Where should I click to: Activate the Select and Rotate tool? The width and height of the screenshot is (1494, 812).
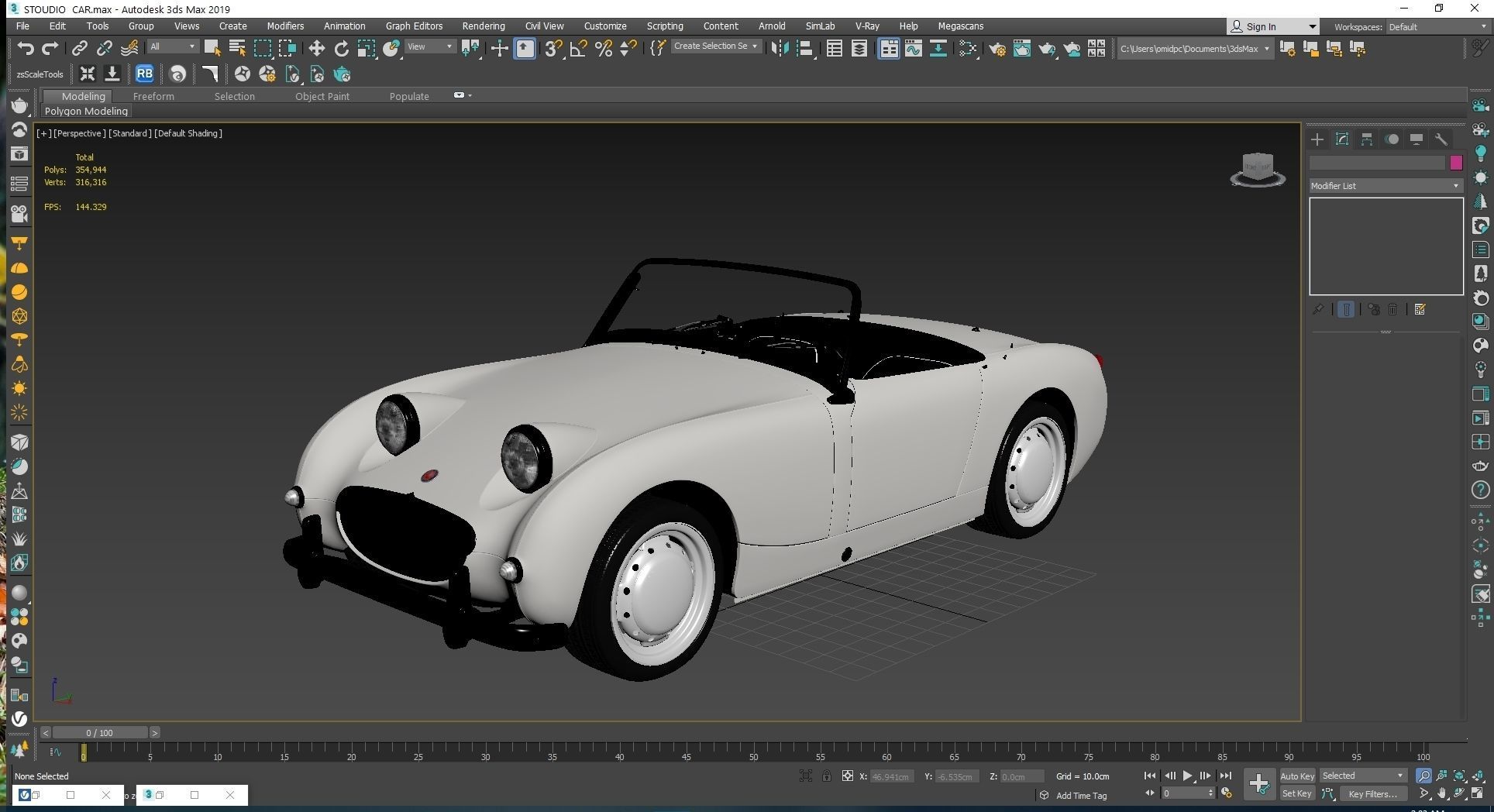pos(341,49)
